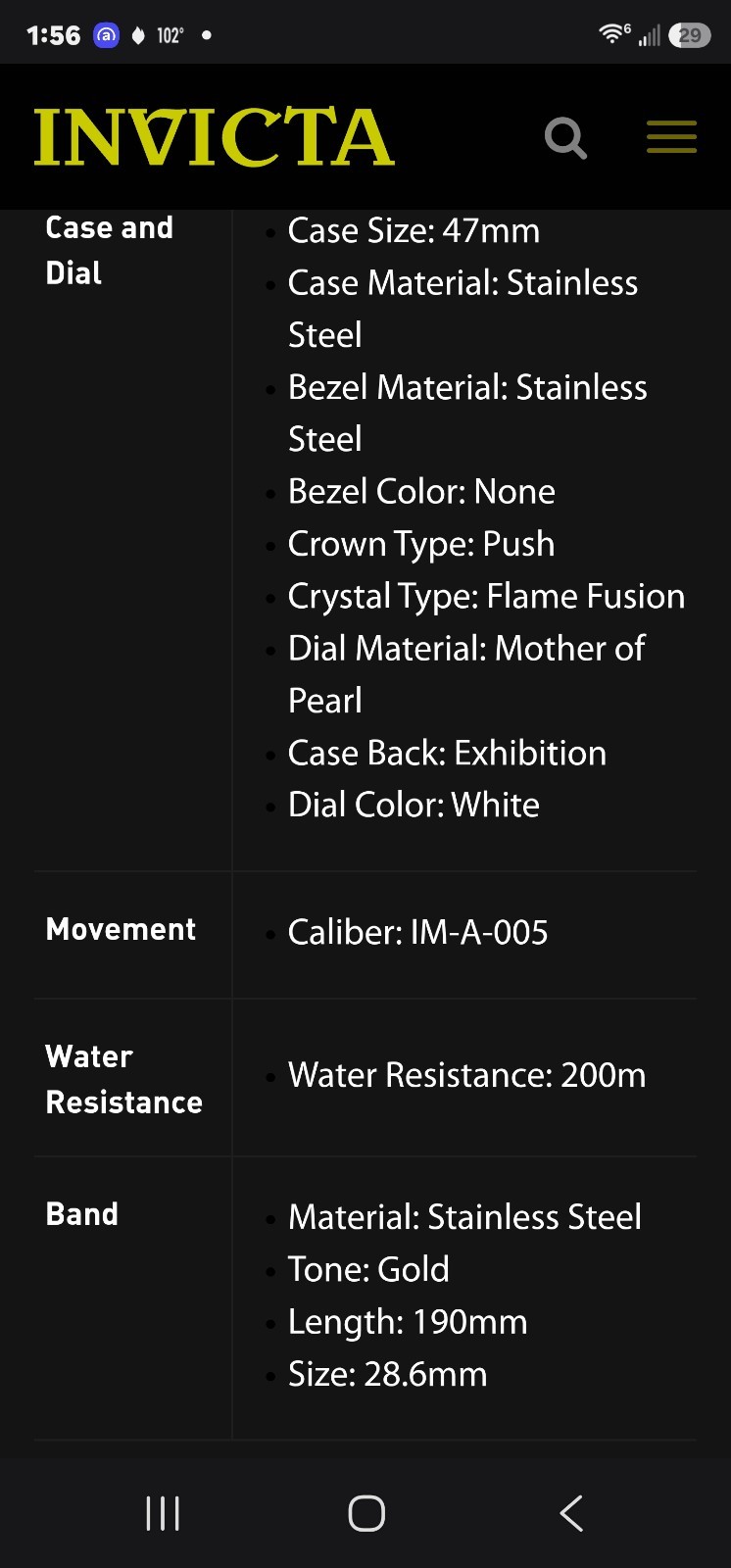Tap the Crystal Type: Flame Fusion line
This screenshot has height=1568, width=731.
486,597
